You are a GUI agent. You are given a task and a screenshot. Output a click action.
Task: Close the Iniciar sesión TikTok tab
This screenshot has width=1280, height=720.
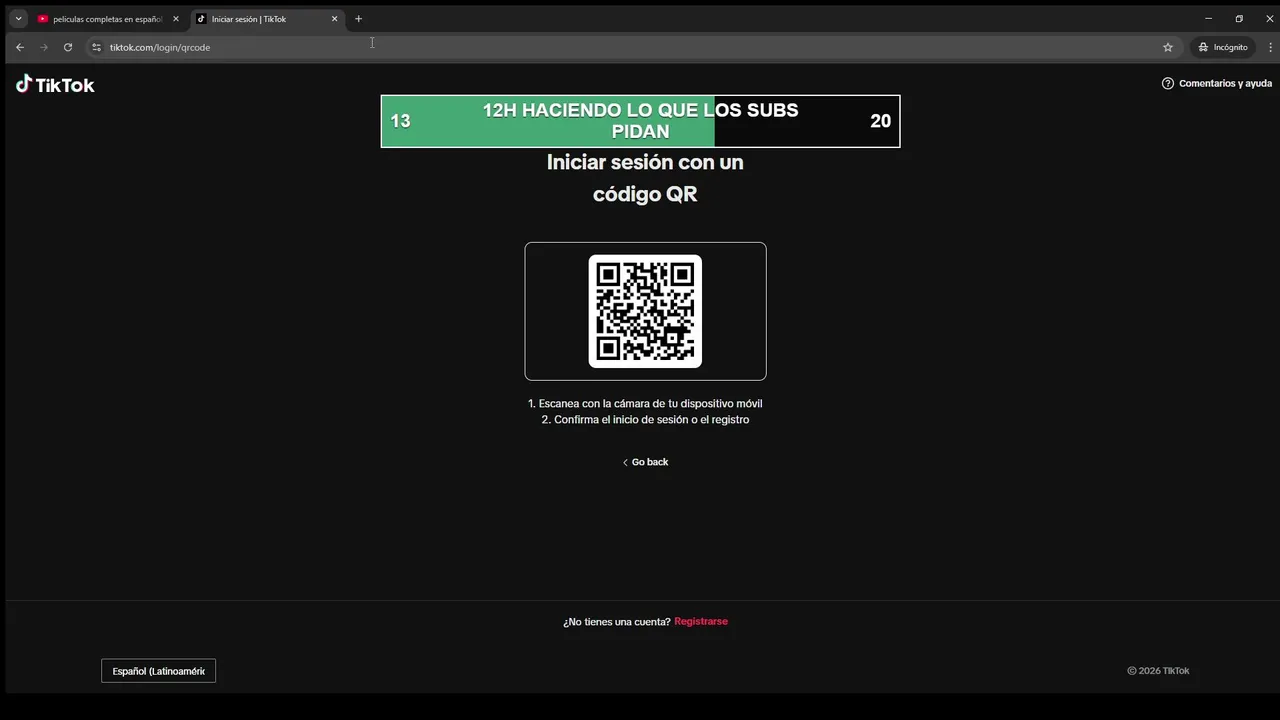click(335, 19)
